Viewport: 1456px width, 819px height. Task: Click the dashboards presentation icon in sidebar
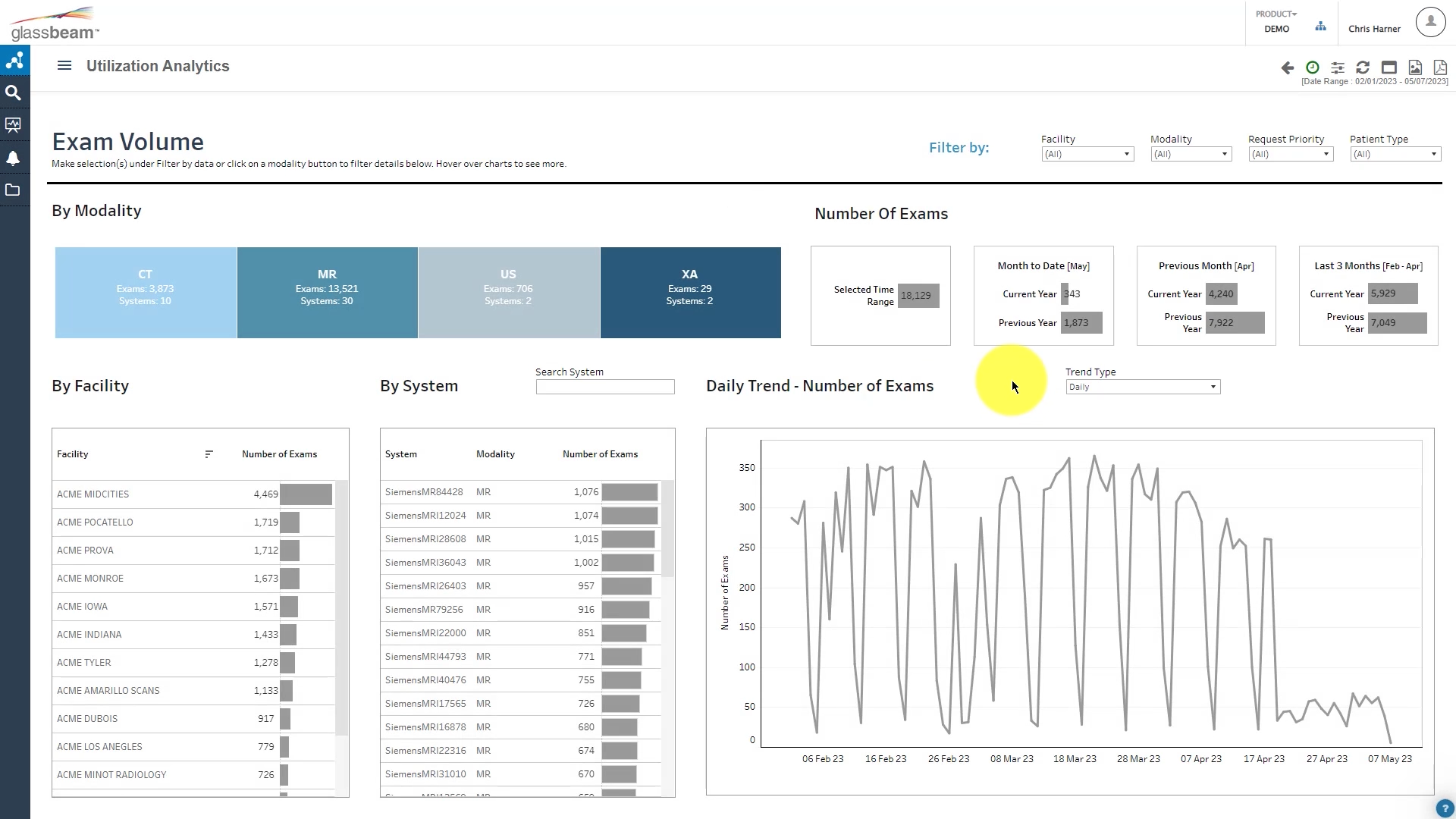point(14,125)
